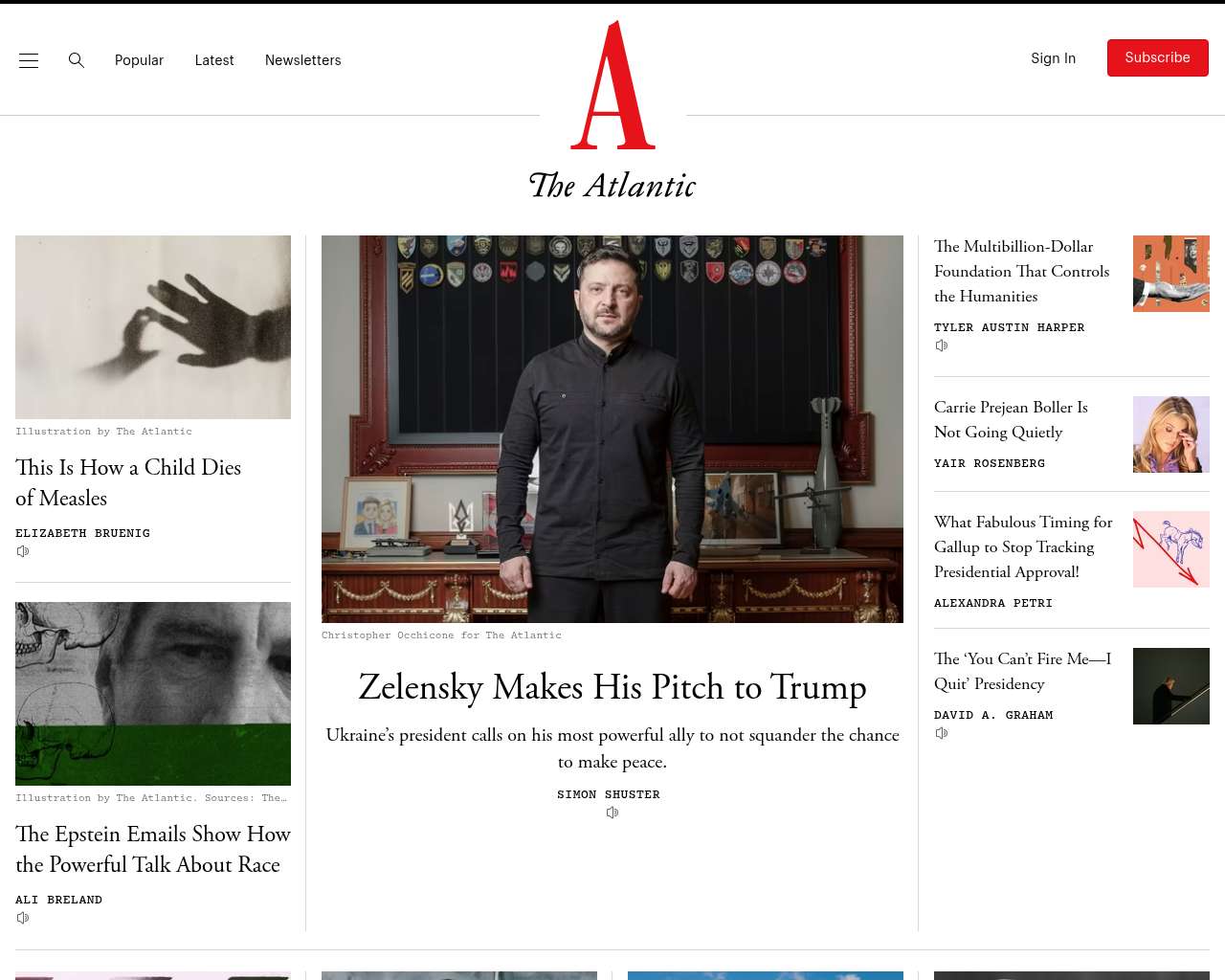Click the shadow hand illustration
The width and height of the screenshot is (1225, 980).
pos(153,327)
